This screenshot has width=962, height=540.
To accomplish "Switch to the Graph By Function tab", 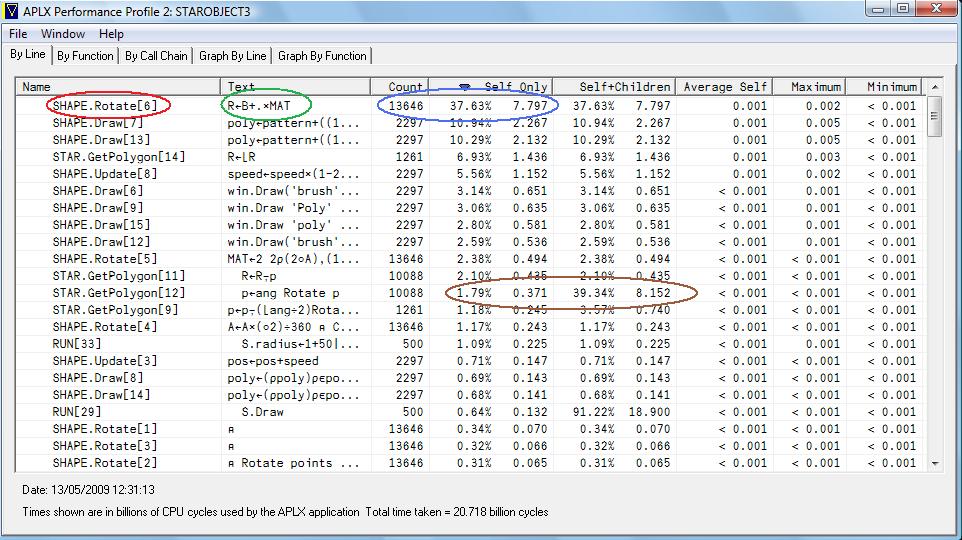I will coord(322,56).
